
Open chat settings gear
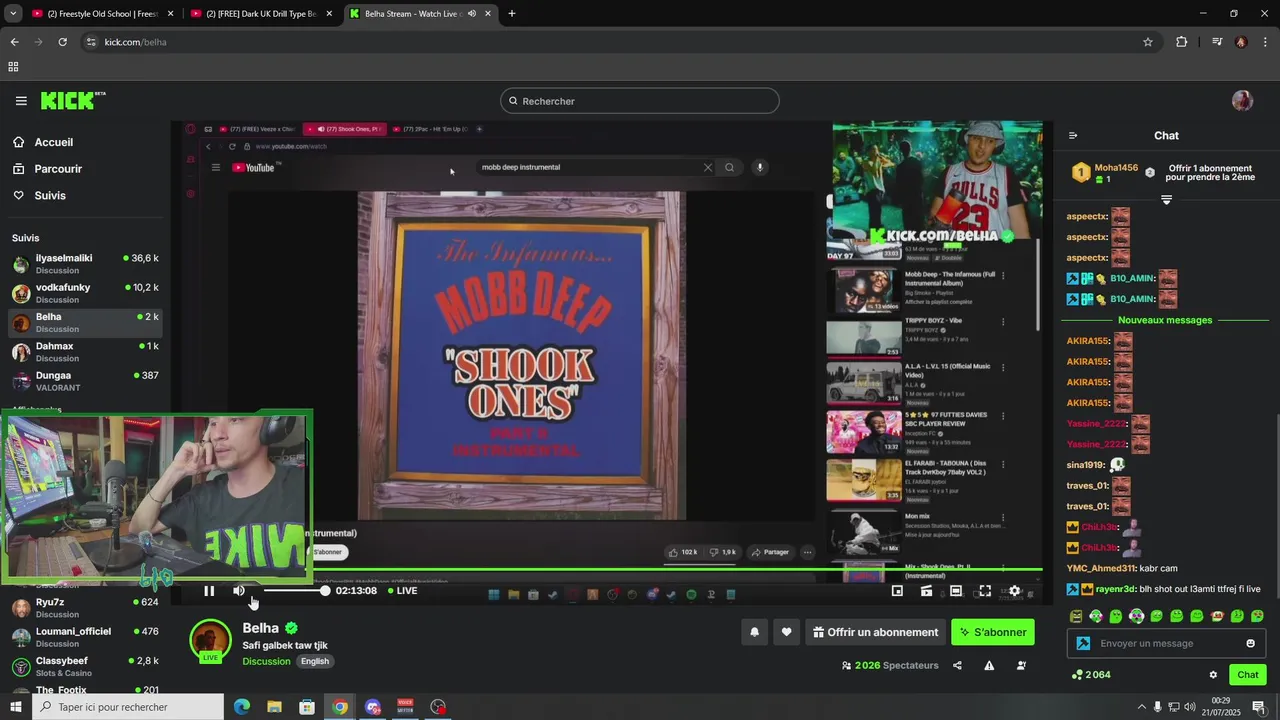[x=1213, y=675]
